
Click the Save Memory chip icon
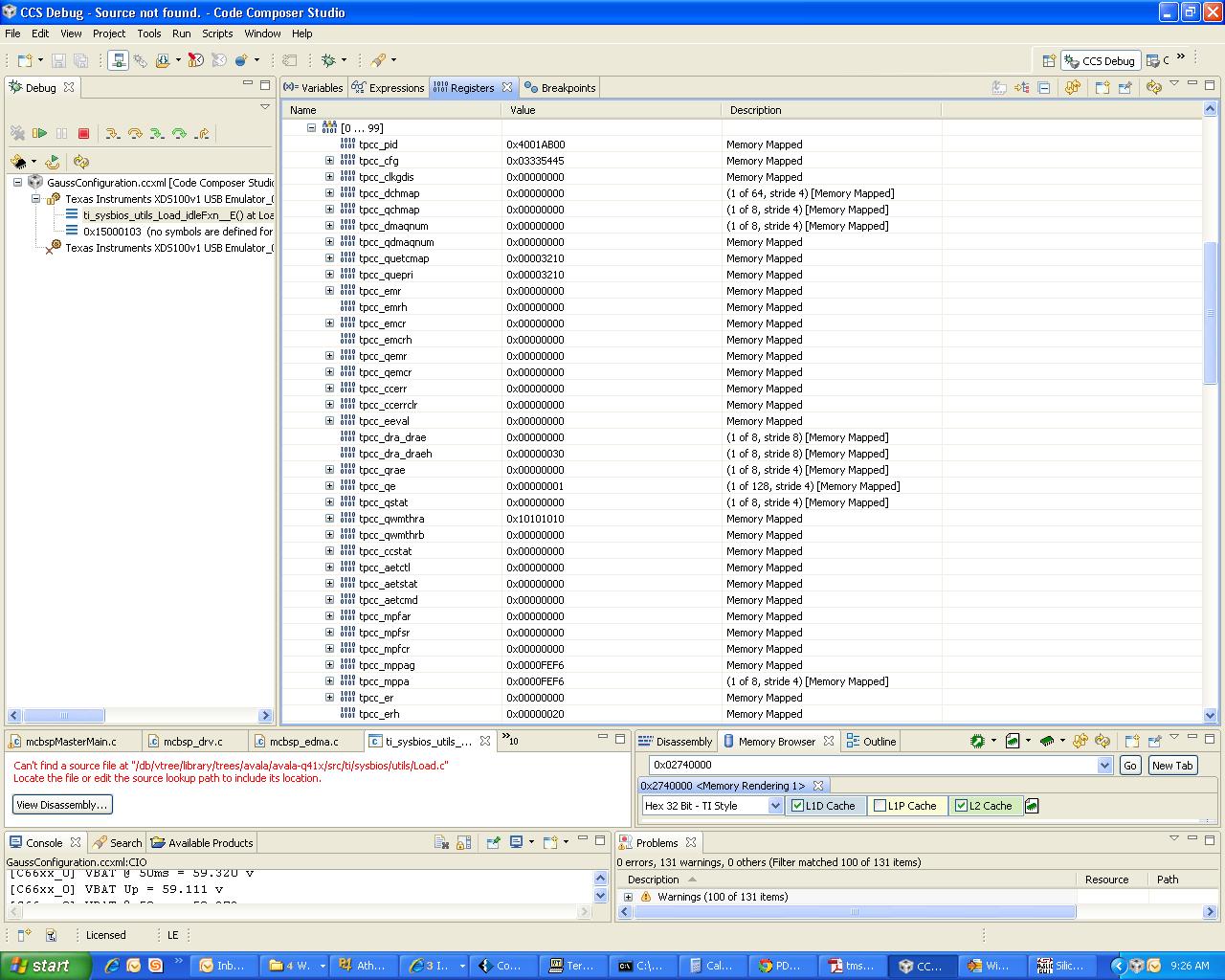pos(1048,740)
